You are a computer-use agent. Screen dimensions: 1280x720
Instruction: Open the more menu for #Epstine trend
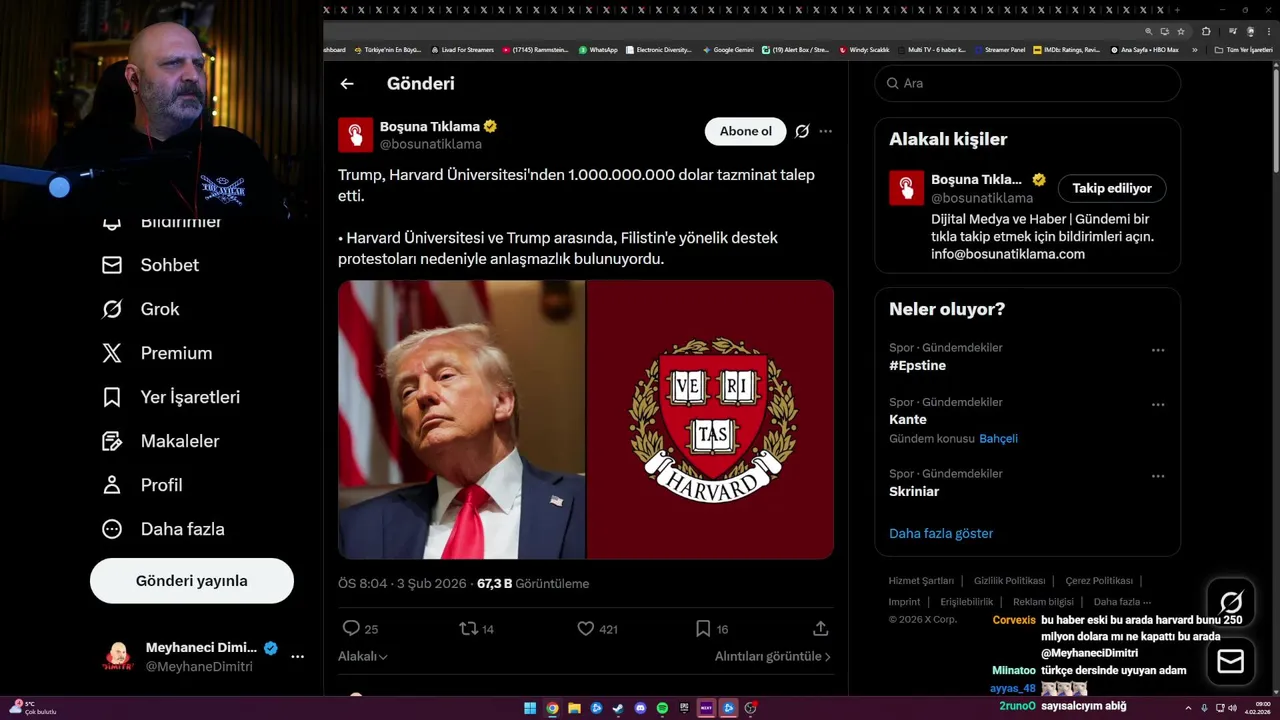point(1158,350)
